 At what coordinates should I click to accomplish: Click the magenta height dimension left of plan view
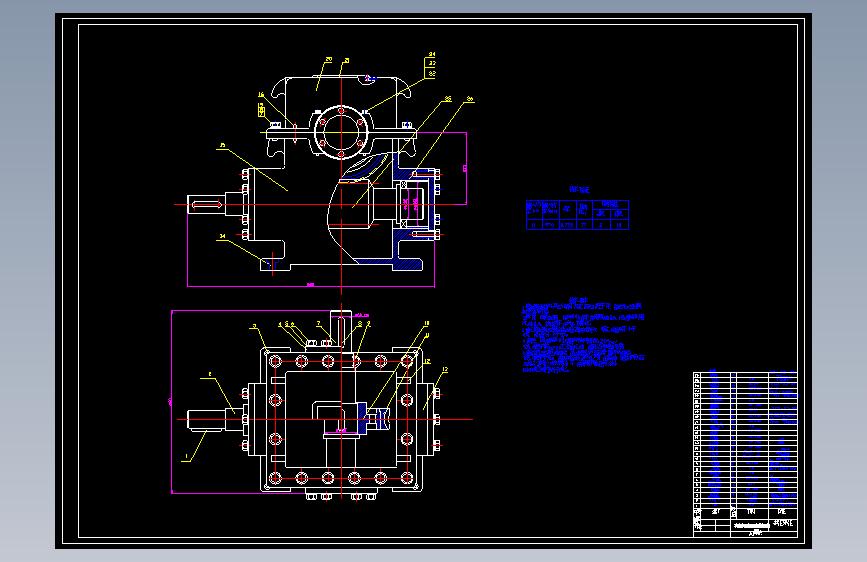tap(171, 402)
